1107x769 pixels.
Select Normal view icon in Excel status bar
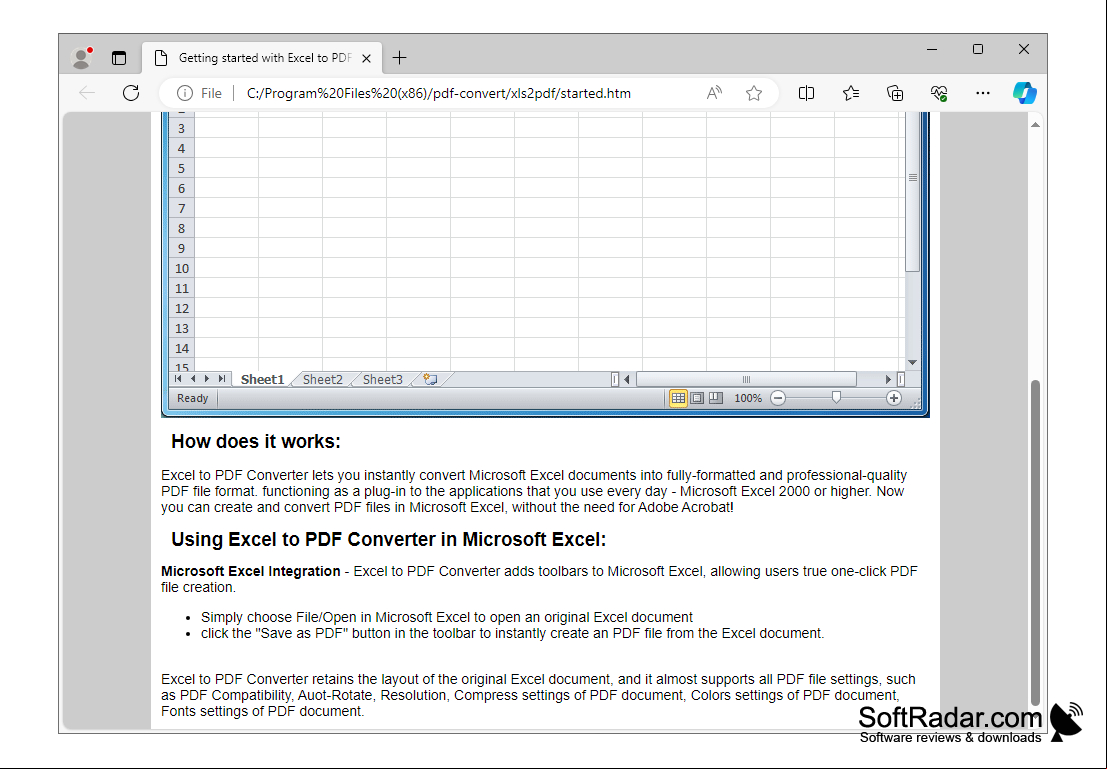pyautogui.click(x=678, y=398)
